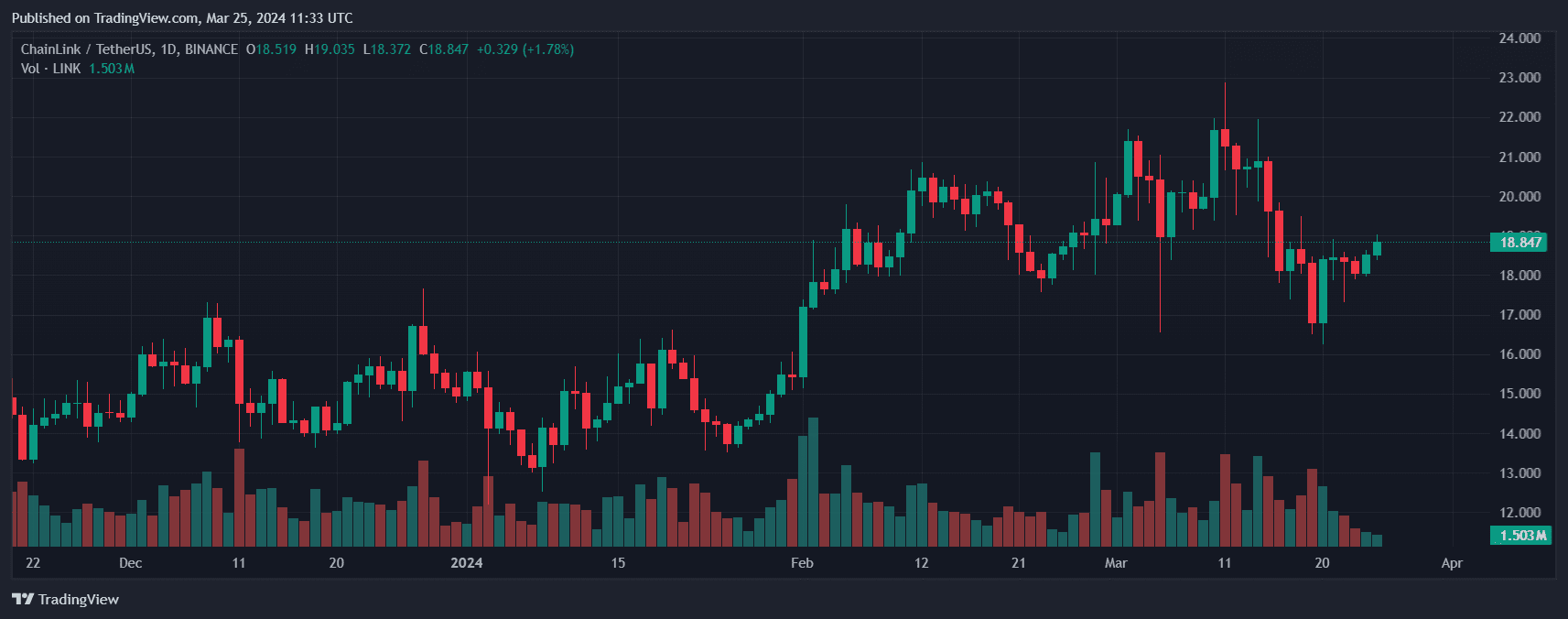Click the 'Published on TradingView.com' header text
The height and width of the screenshot is (619, 1568).
pos(181,18)
